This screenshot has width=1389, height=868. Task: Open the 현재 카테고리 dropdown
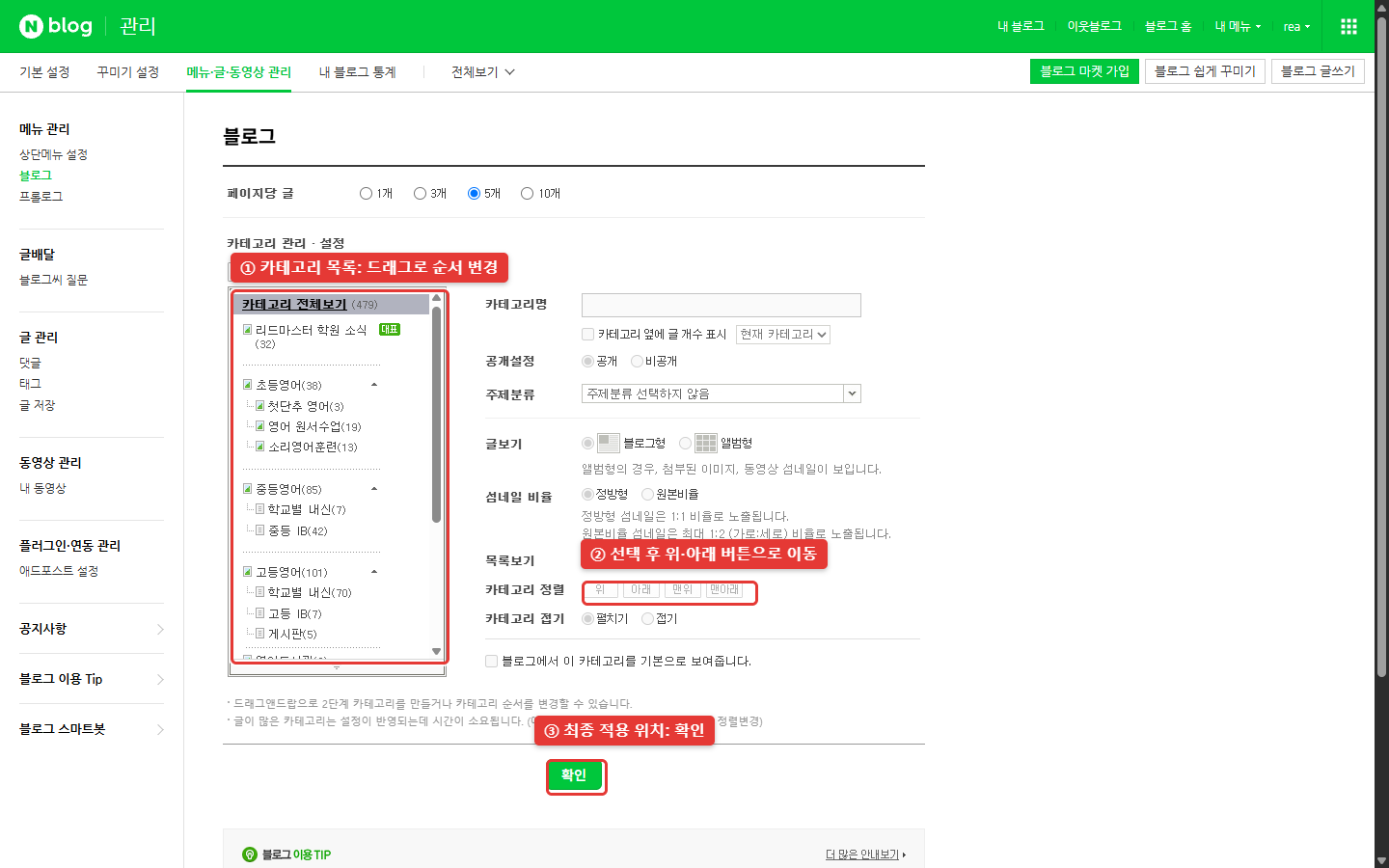pos(783,335)
